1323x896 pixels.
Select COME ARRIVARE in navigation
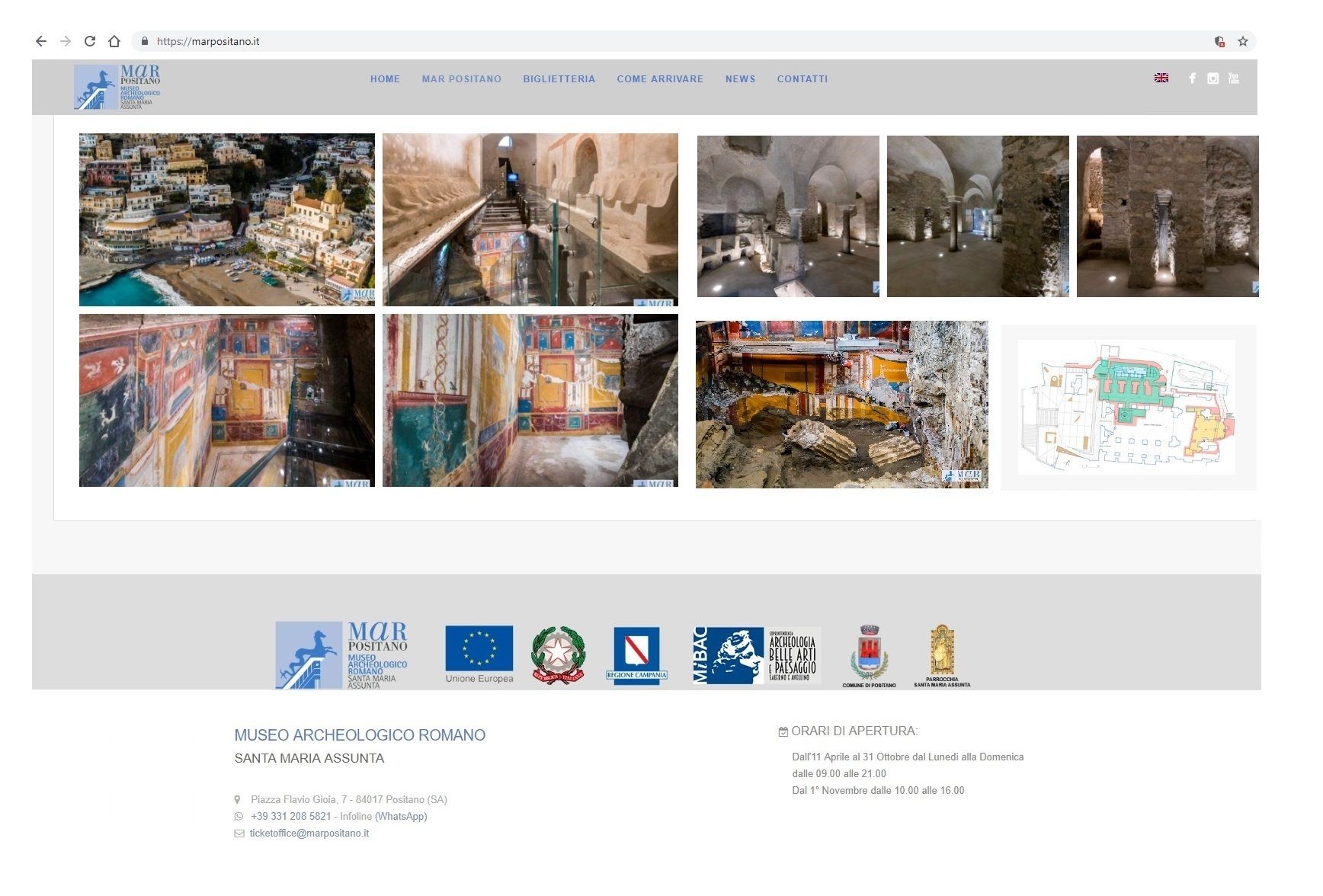click(x=660, y=79)
